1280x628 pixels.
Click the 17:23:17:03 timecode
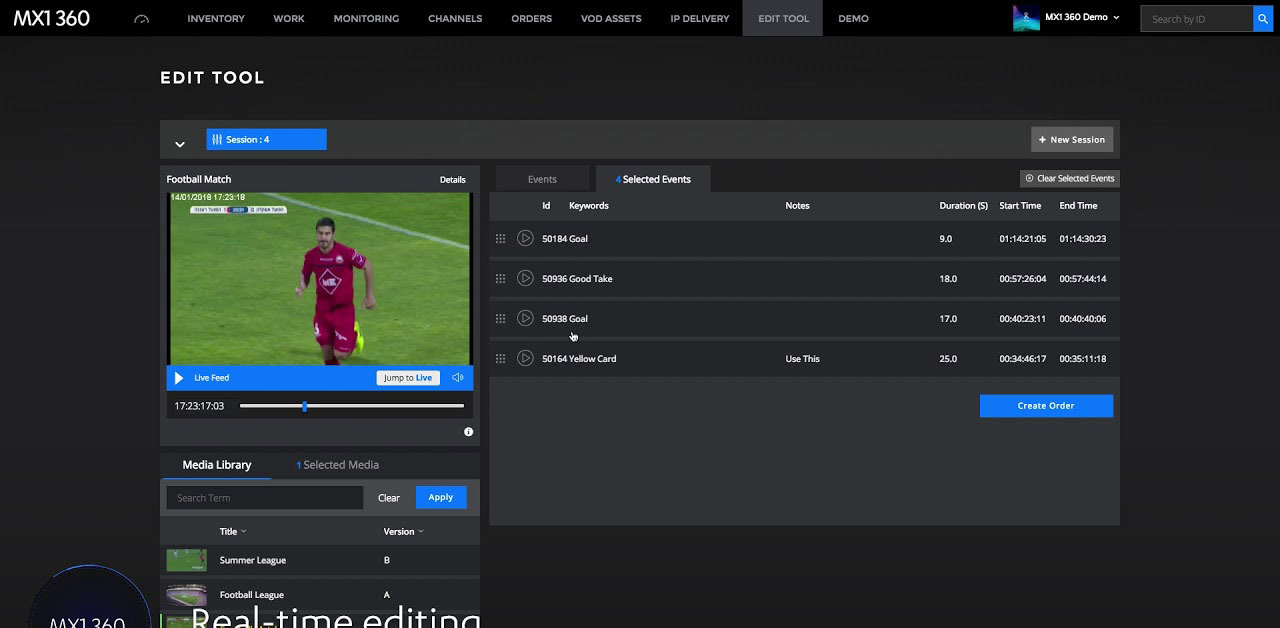coord(199,406)
